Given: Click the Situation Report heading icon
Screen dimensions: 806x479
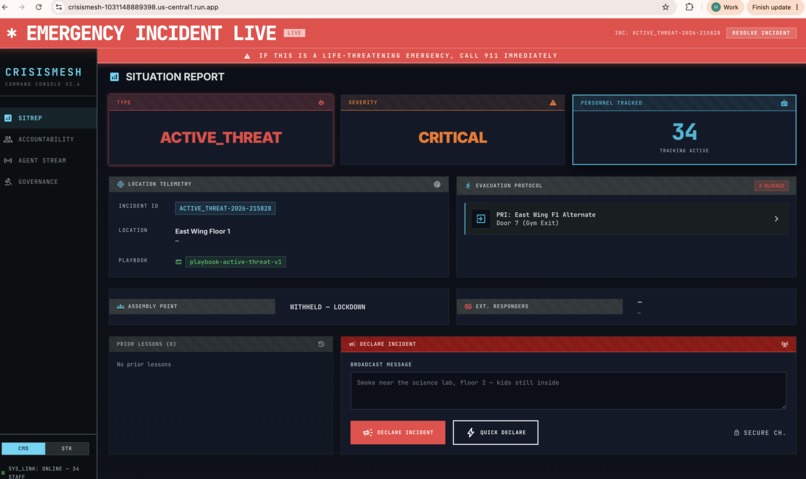Looking at the screenshot, I should pos(114,77).
